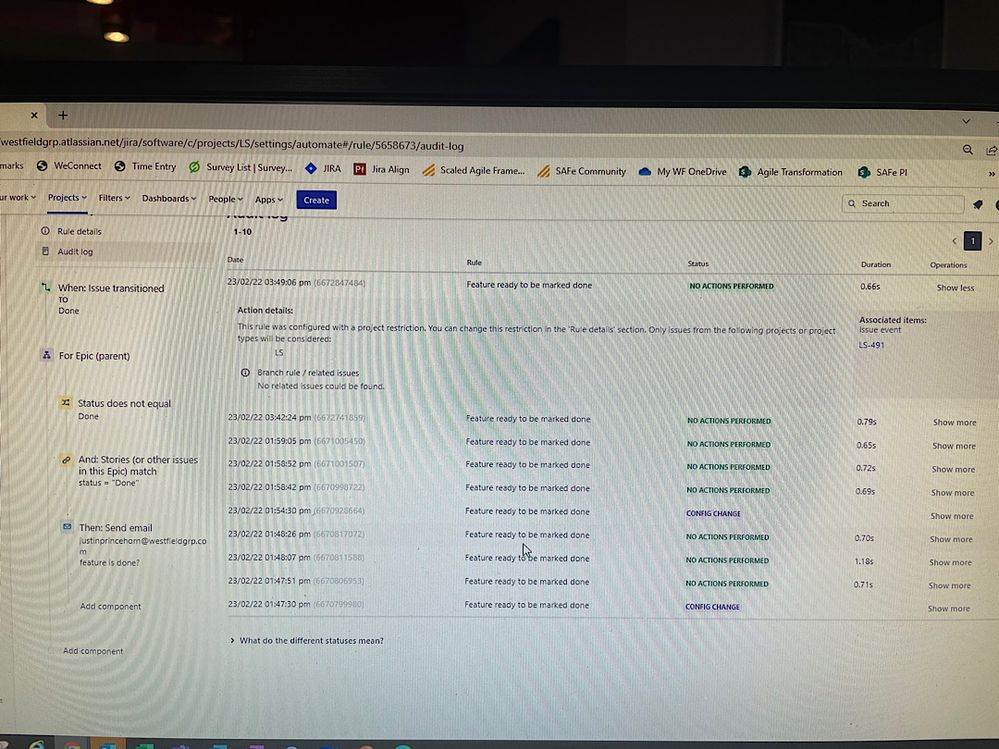
Task: Open a new browser tab with the plus
Action: coord(63,115)
